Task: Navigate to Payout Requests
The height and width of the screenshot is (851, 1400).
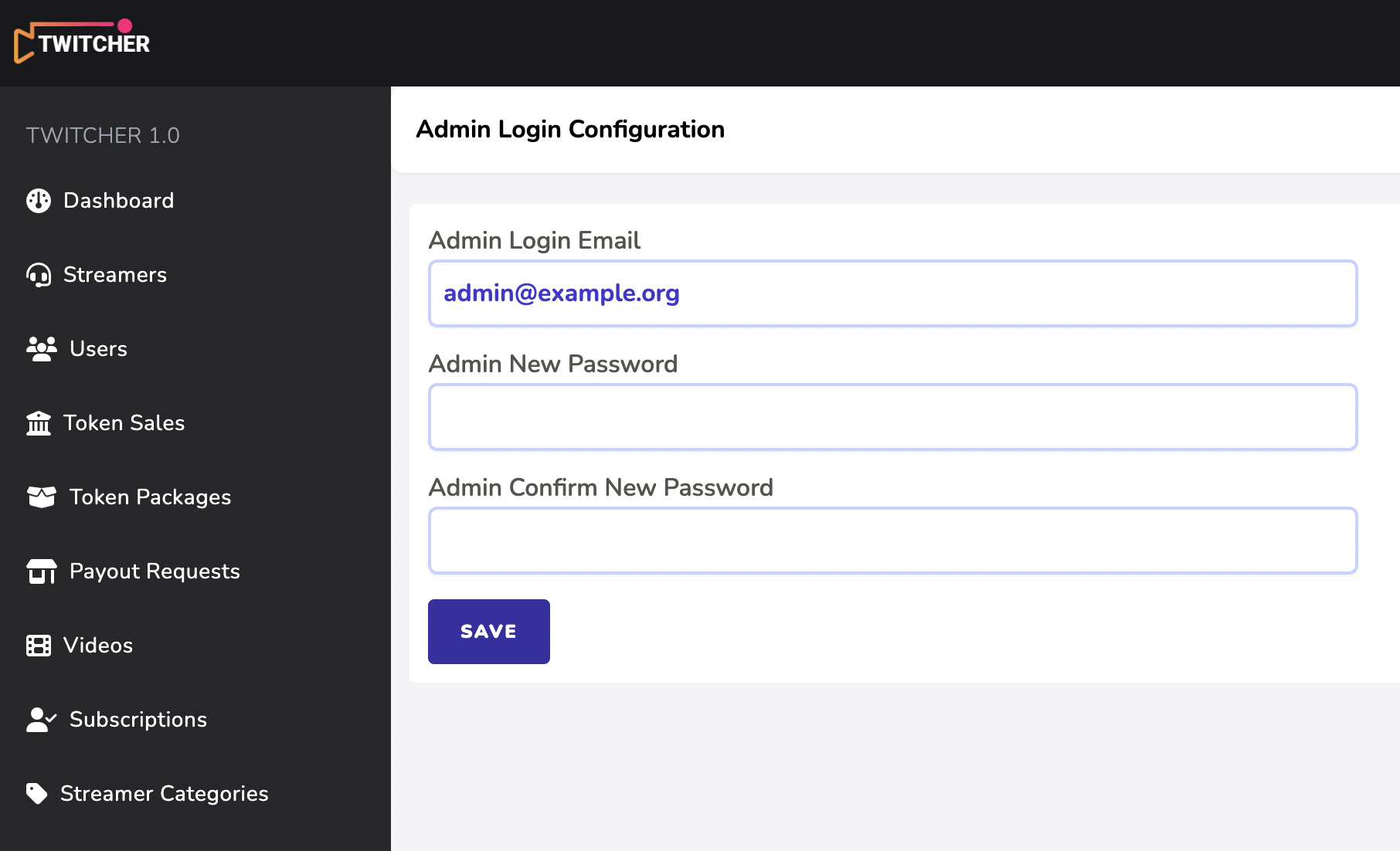Action: [x=155, y=571]
